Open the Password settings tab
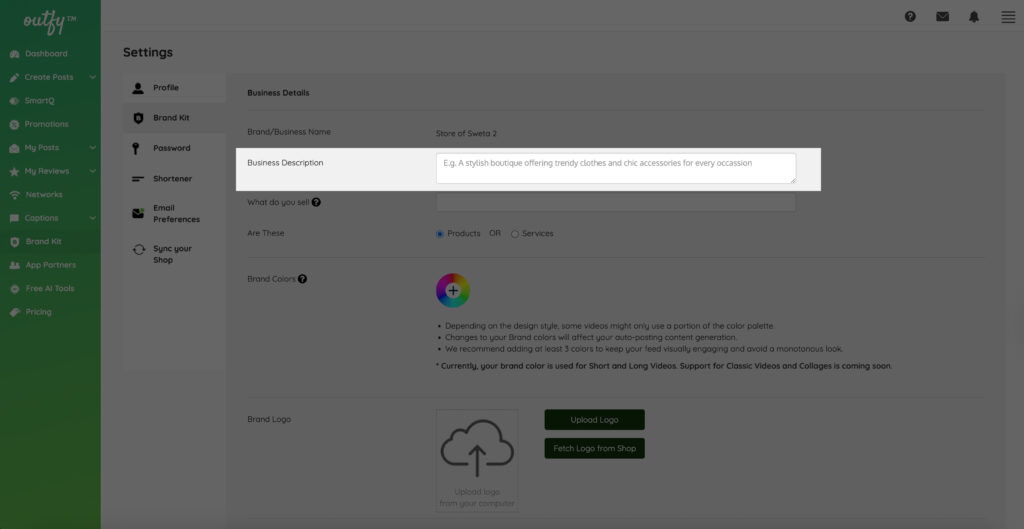This screenshot has height=529, width=1024. [171, 148]
